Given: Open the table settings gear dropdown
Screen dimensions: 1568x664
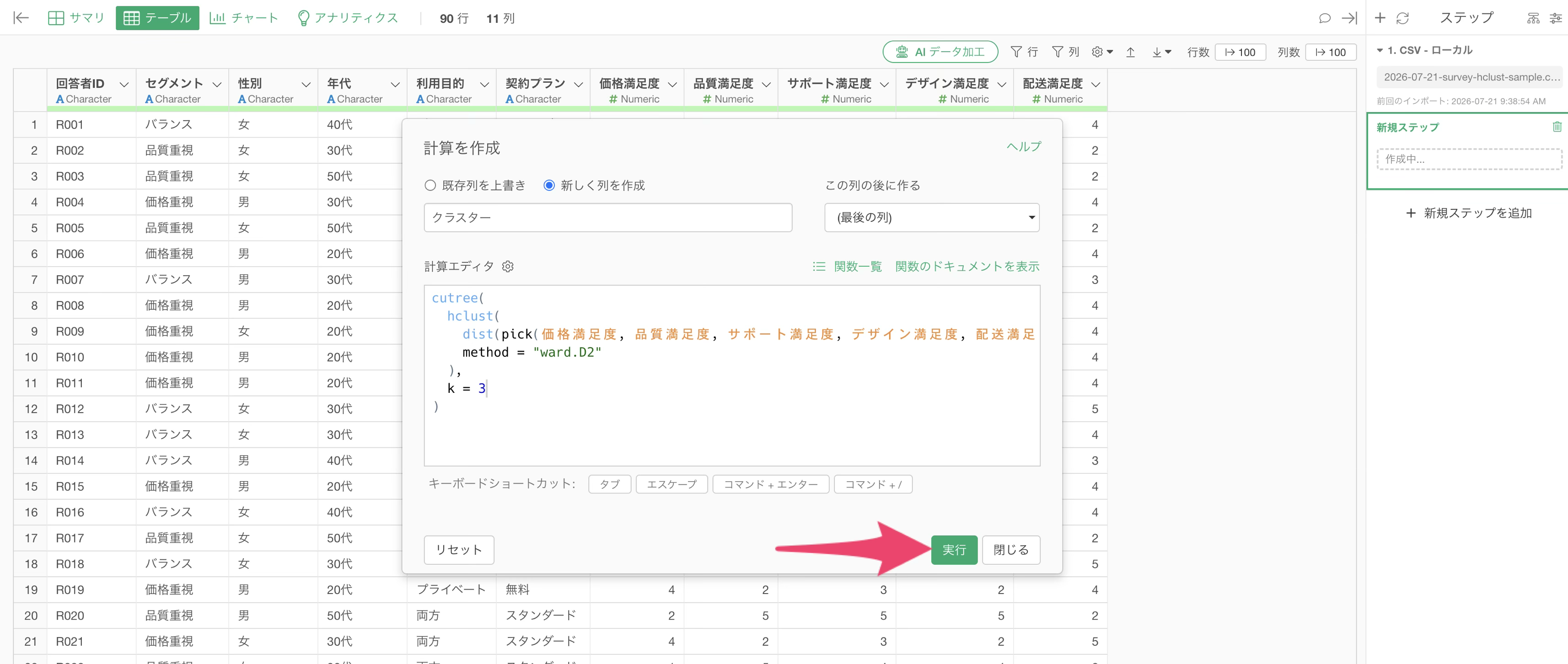Looking at the screenshot, I should click(1102, 52).
